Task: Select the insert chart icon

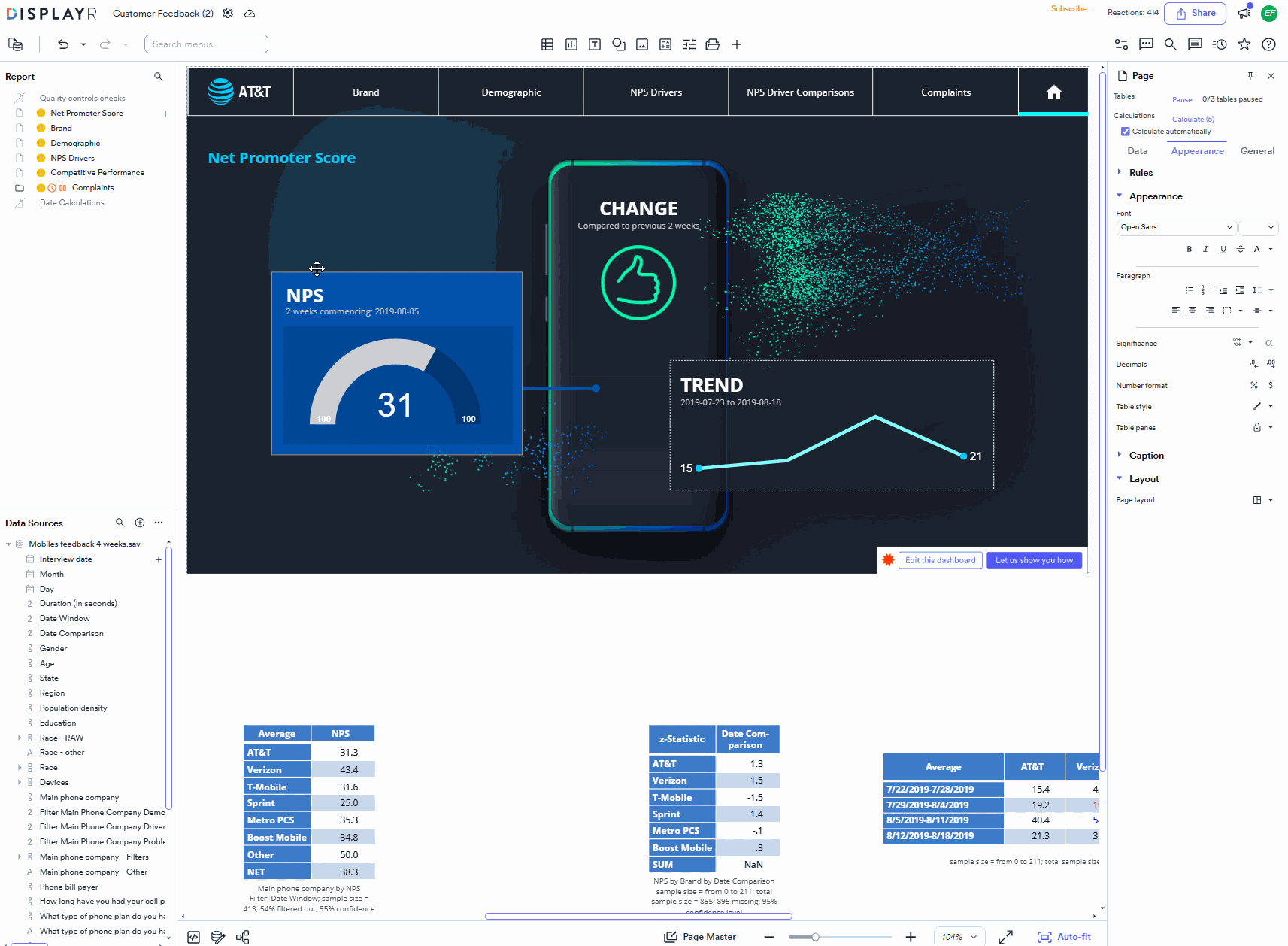Action: coord(571,44)
